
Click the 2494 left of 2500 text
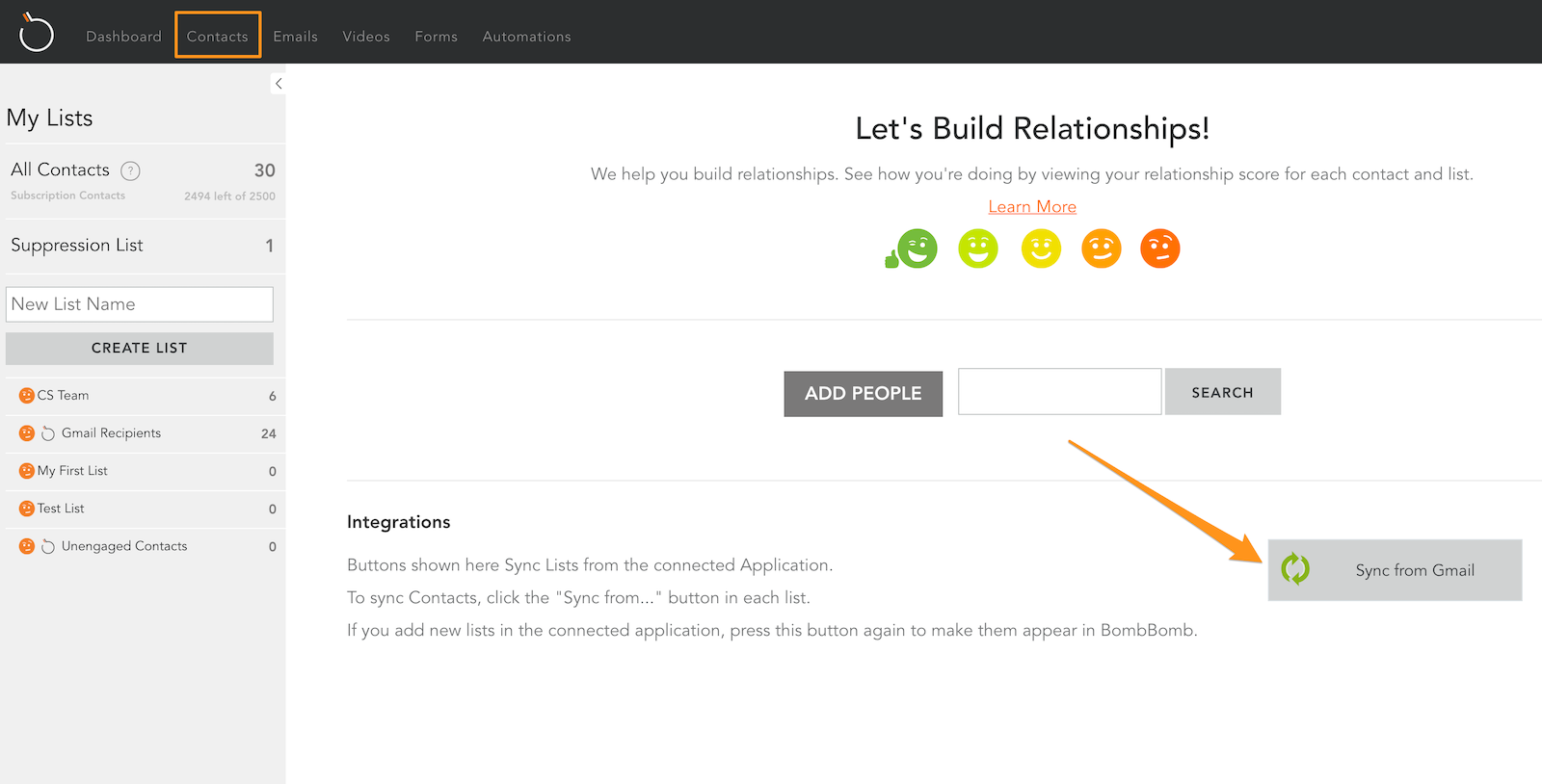[229, 196]
